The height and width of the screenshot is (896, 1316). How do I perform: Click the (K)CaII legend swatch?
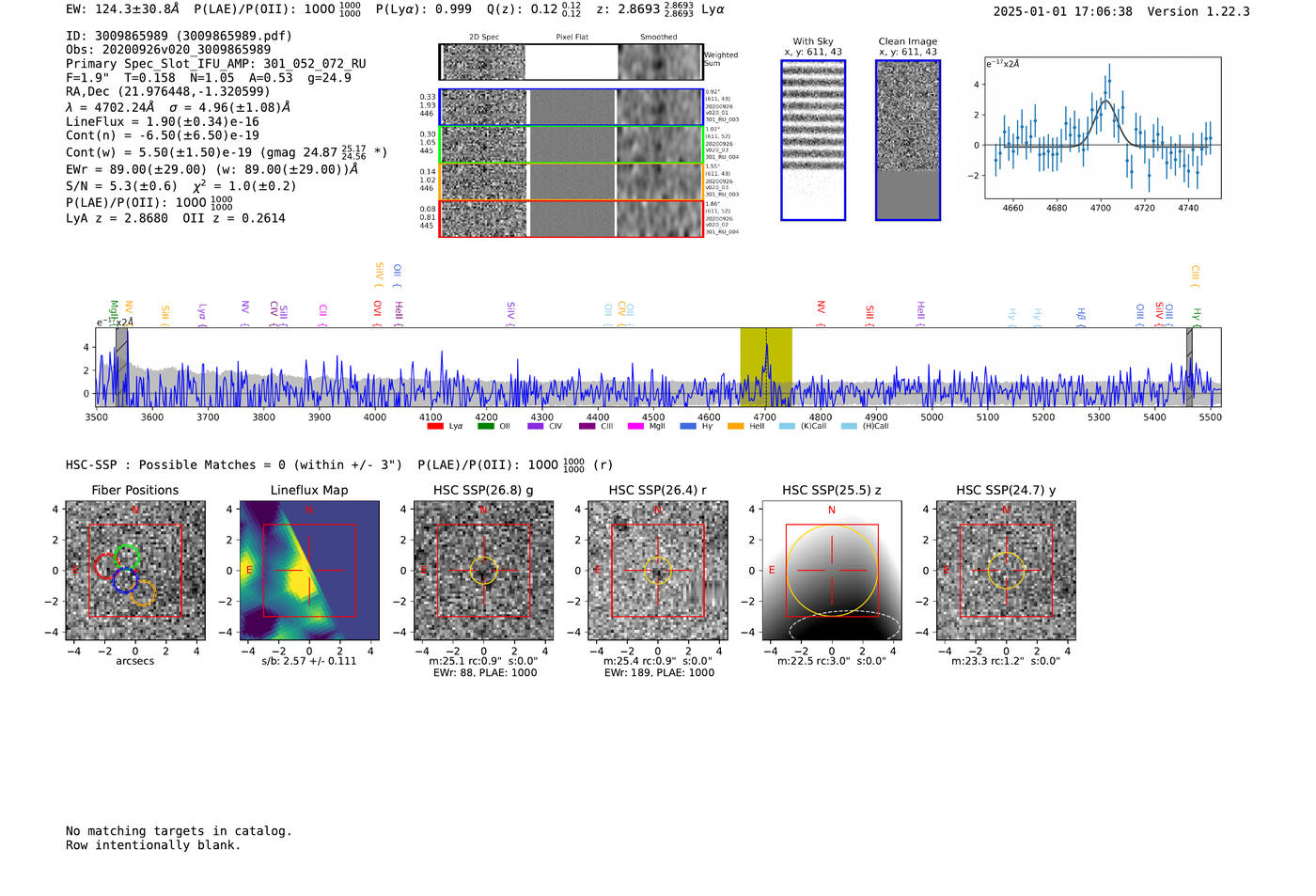pos(787,426)
